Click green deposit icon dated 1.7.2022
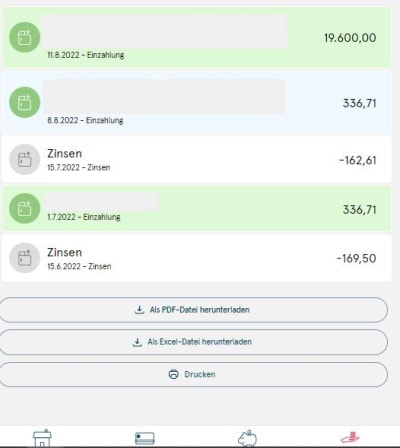This screenshot has height=448, width=400. coord(25,209)
